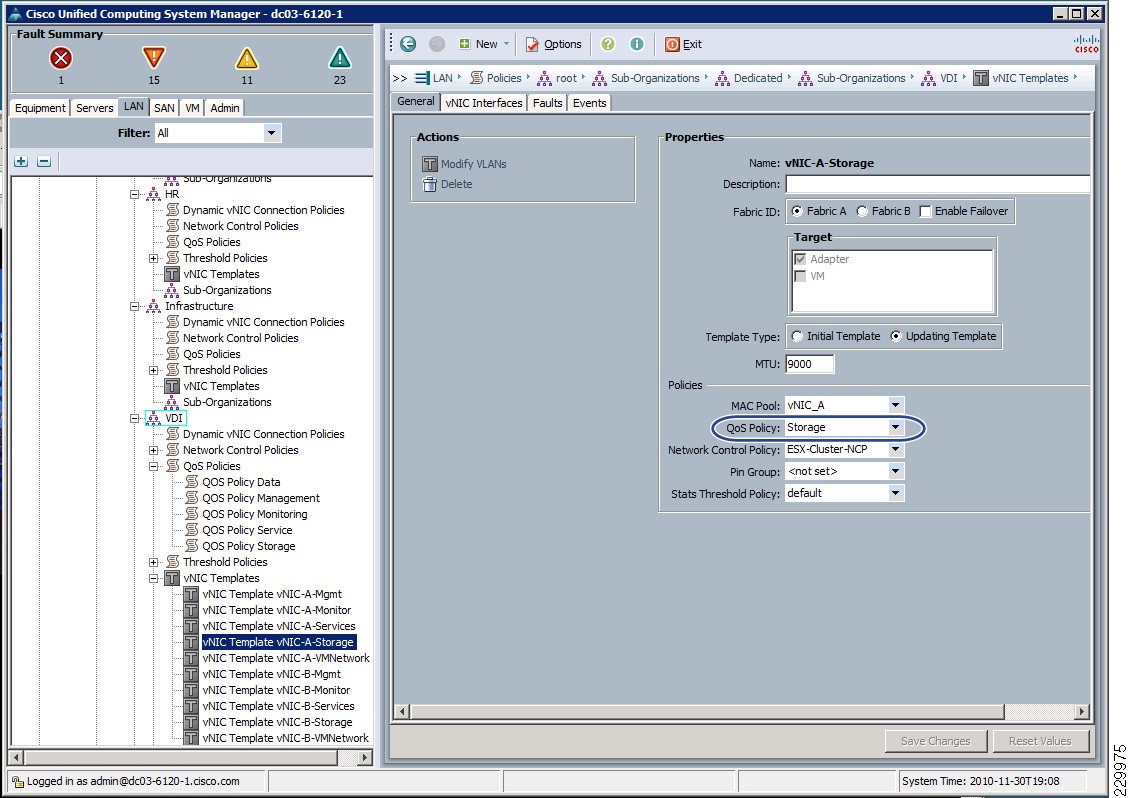
Task: Click the vNIC-A-Mgmt template icon
Action: click(191, 594)
